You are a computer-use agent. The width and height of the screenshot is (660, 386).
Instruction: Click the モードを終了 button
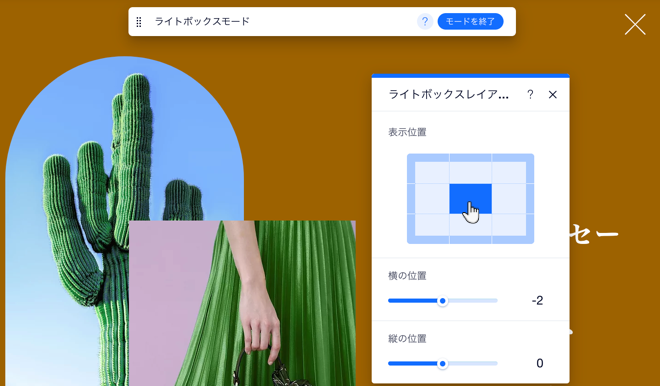470,21
